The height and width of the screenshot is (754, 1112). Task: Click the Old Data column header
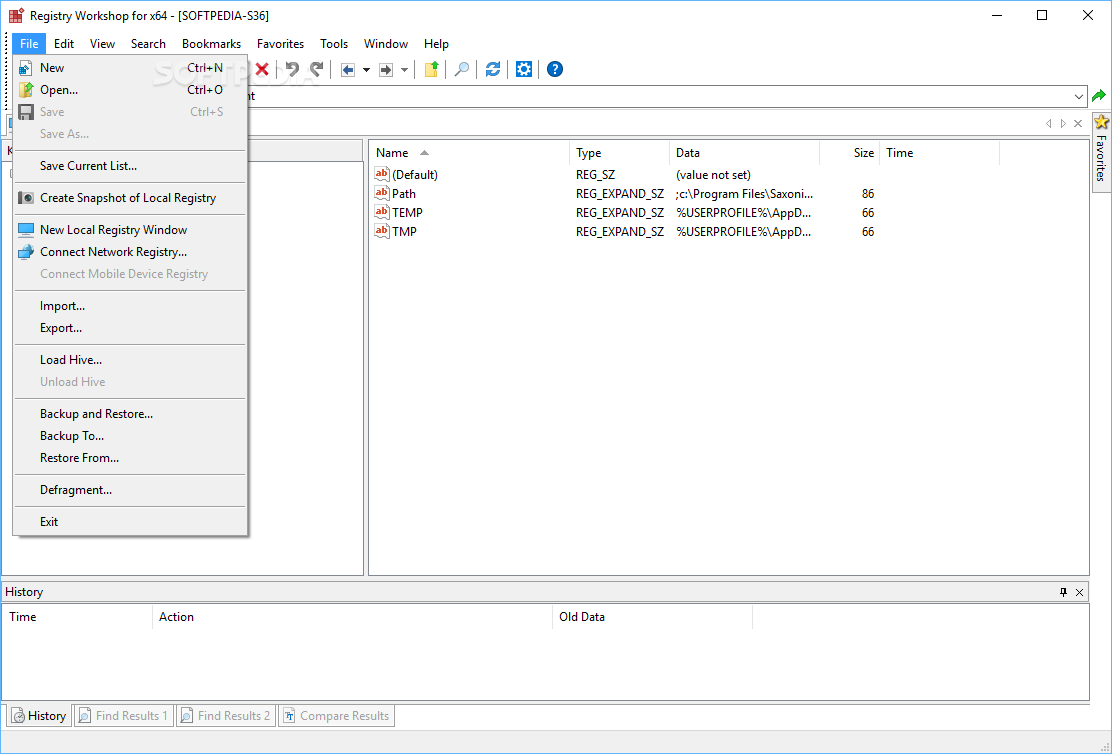652,617
